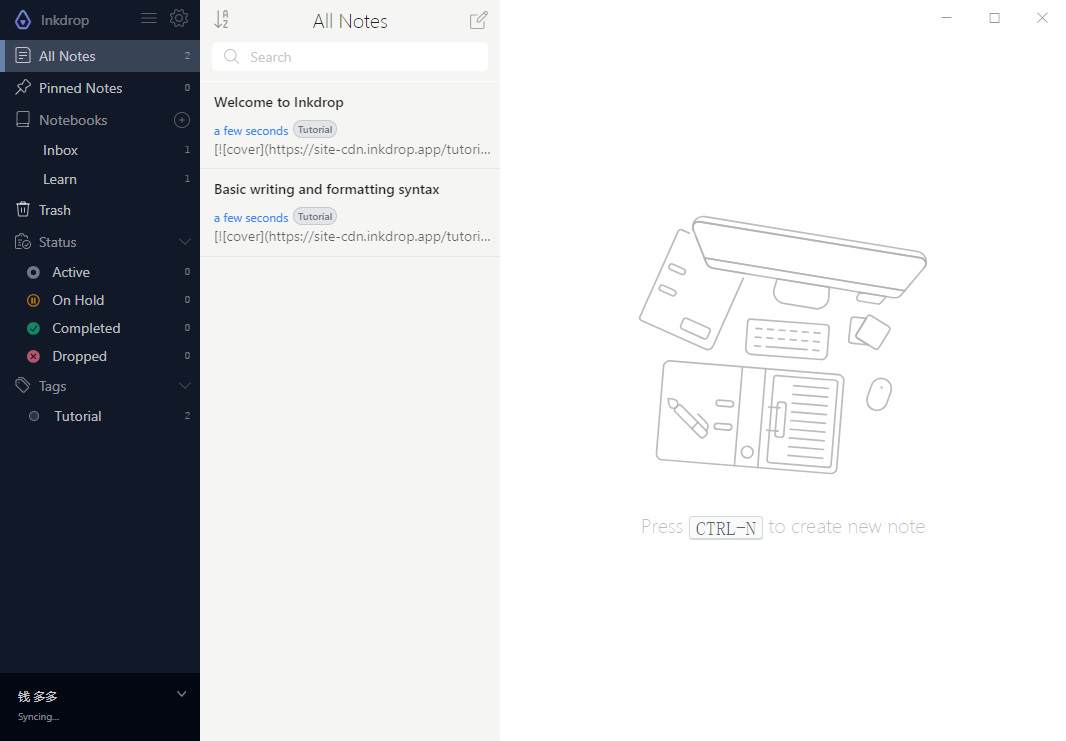1066x741 pixels.
Task: Click the search magnifier icon
Action: point(231,56)
